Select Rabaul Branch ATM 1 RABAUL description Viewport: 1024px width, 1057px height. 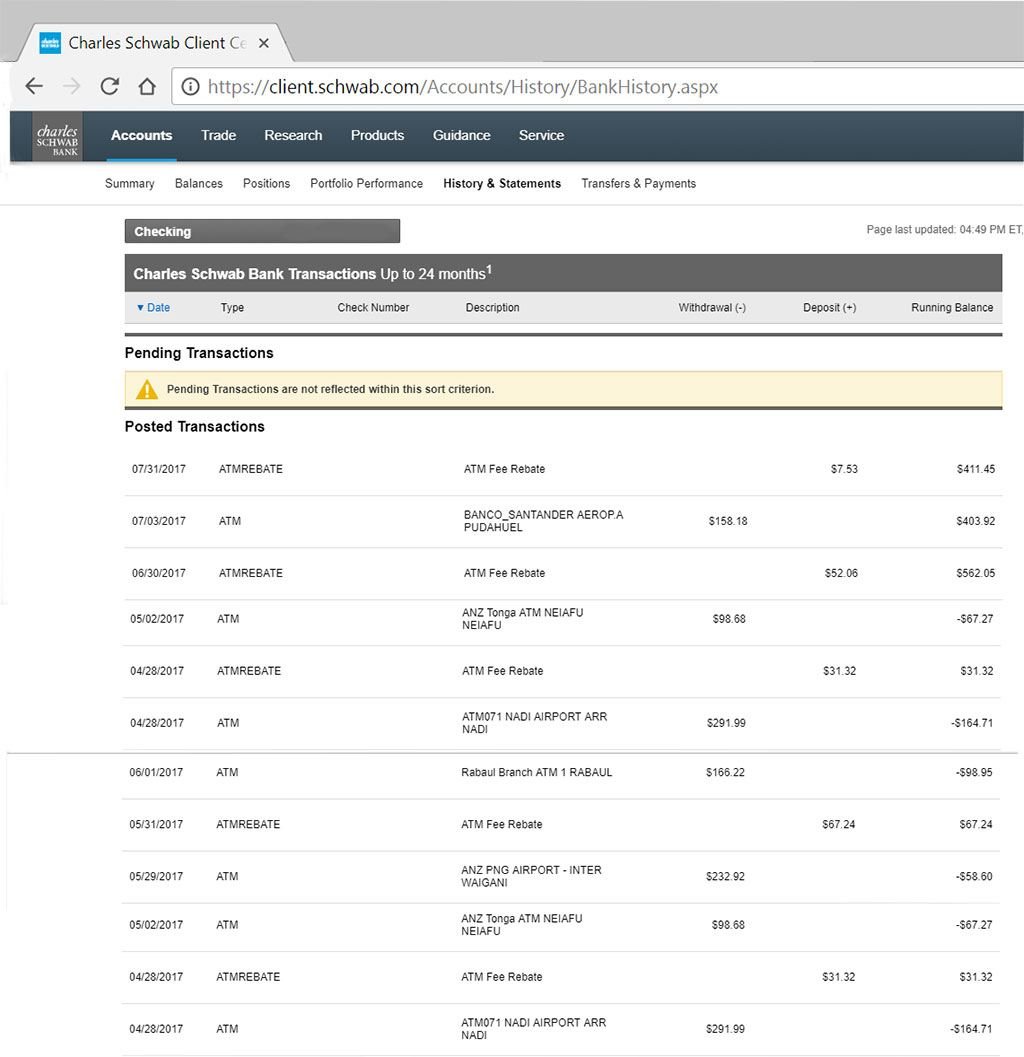pyautogui.click(x=537, y=773)
